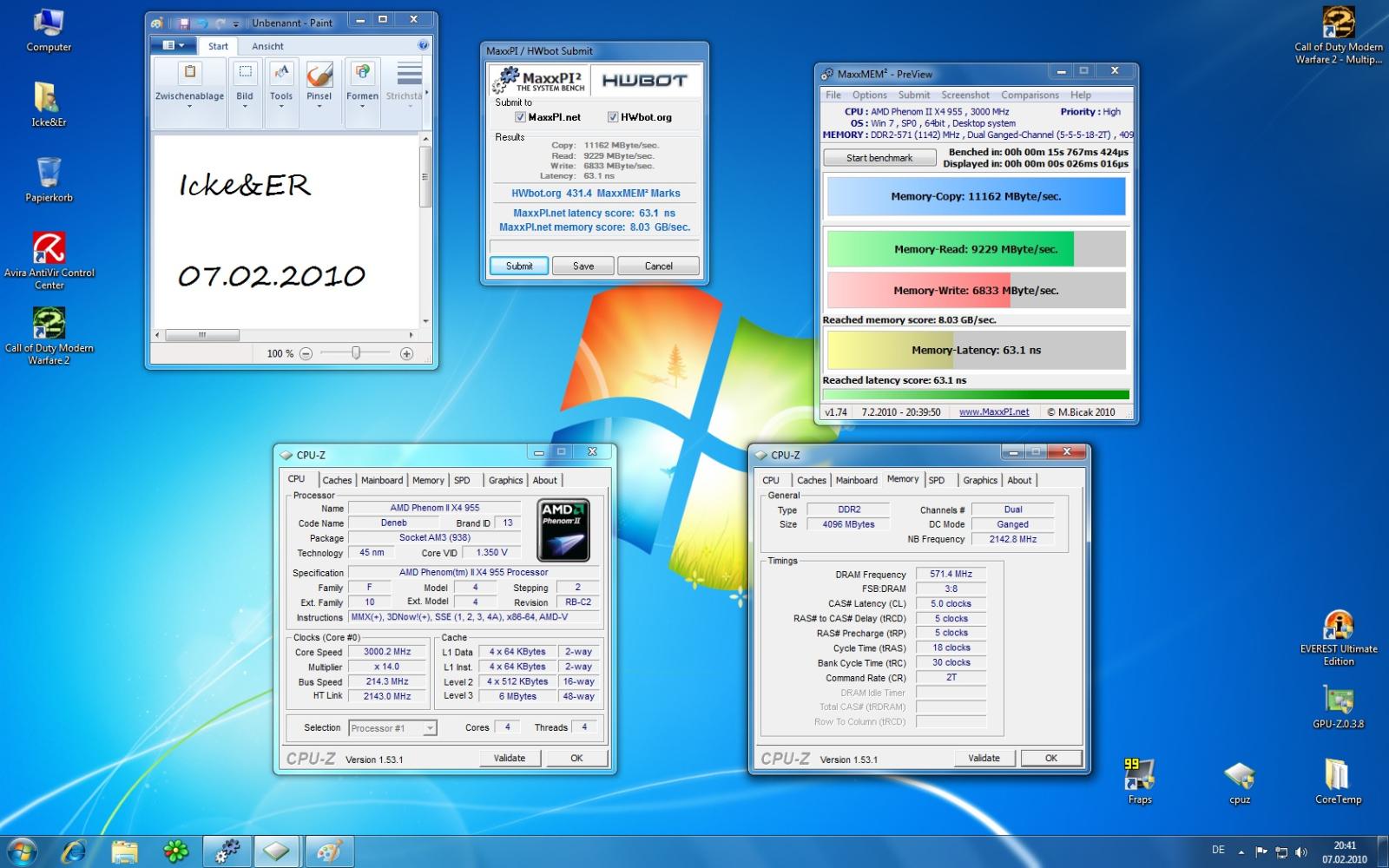Screen dimensions: 1389x868
Task: Open Avira AntiVir Control Center icon
Action: pos(49,260)
